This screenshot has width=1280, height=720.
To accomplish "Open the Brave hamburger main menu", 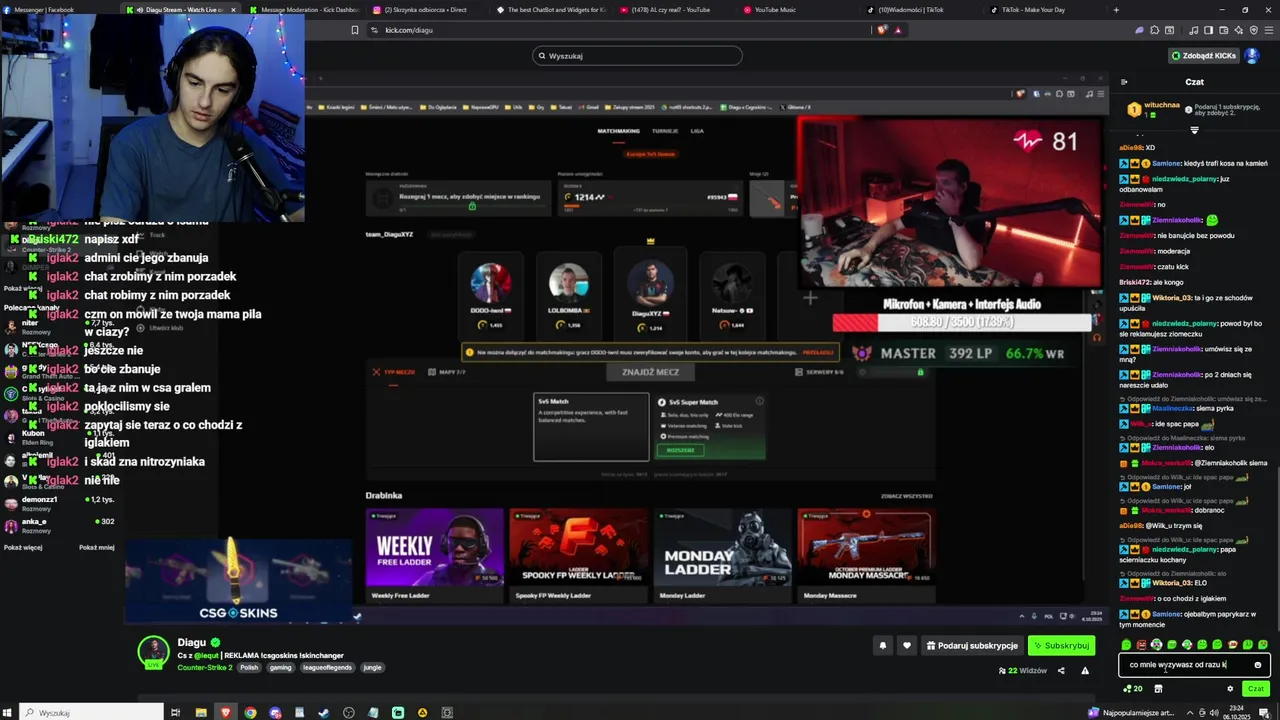I will point(1269,30).
